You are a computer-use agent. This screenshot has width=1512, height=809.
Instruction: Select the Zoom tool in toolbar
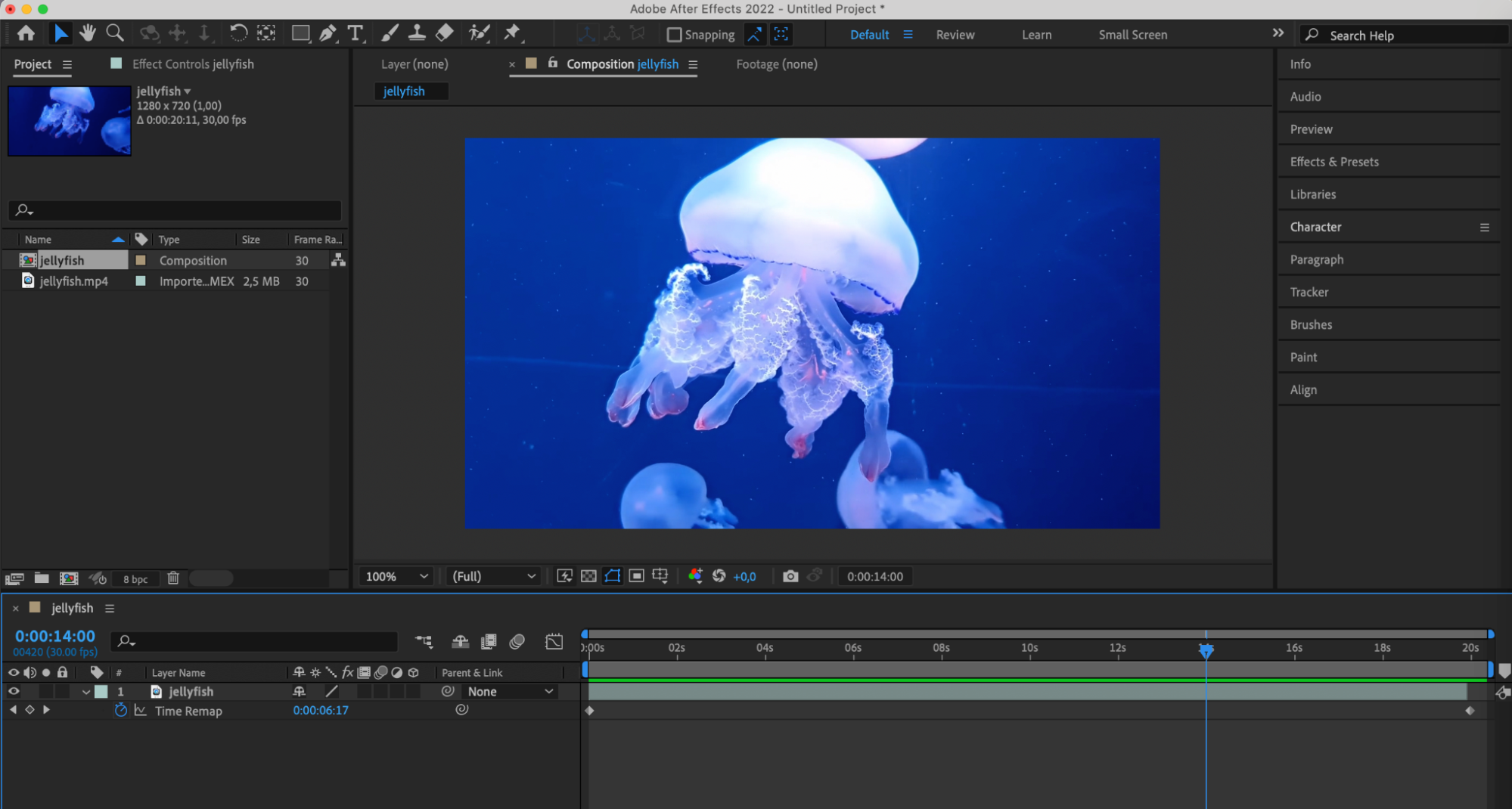115,33
